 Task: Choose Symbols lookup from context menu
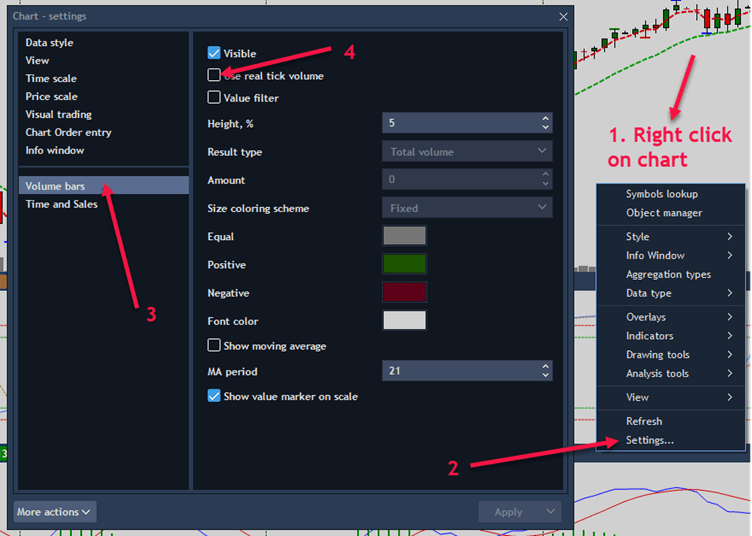661,194
